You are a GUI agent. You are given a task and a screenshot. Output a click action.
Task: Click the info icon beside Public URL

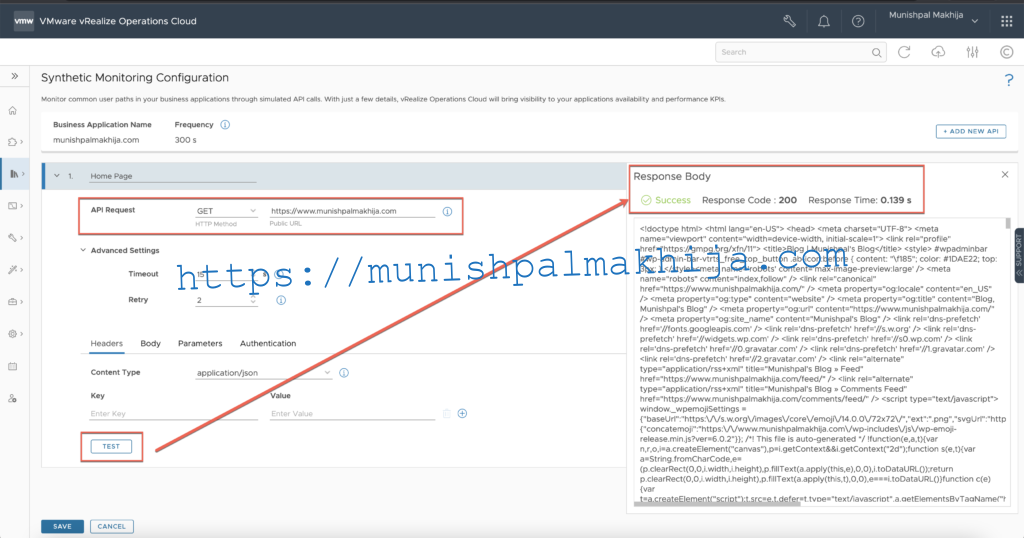[447, 212]
